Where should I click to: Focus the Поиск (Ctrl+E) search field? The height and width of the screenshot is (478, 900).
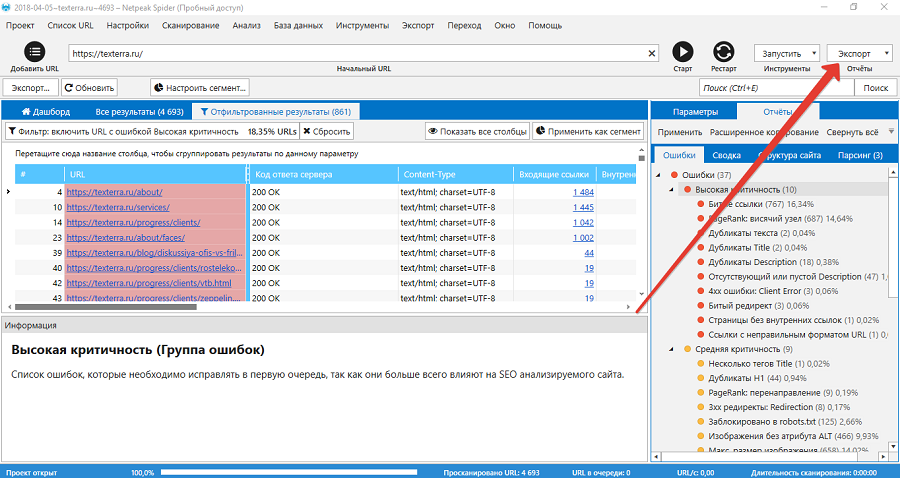[777, 88]
